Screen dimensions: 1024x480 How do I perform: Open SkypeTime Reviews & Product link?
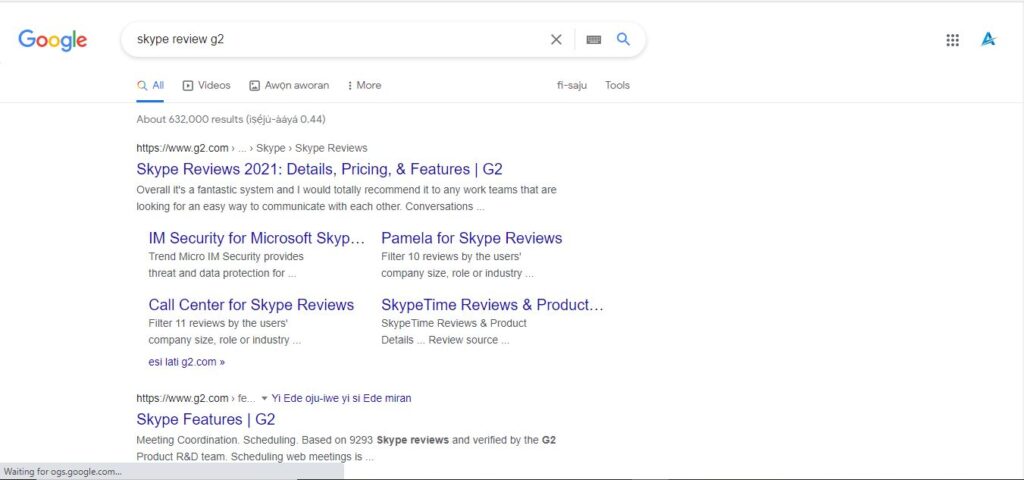492,305
